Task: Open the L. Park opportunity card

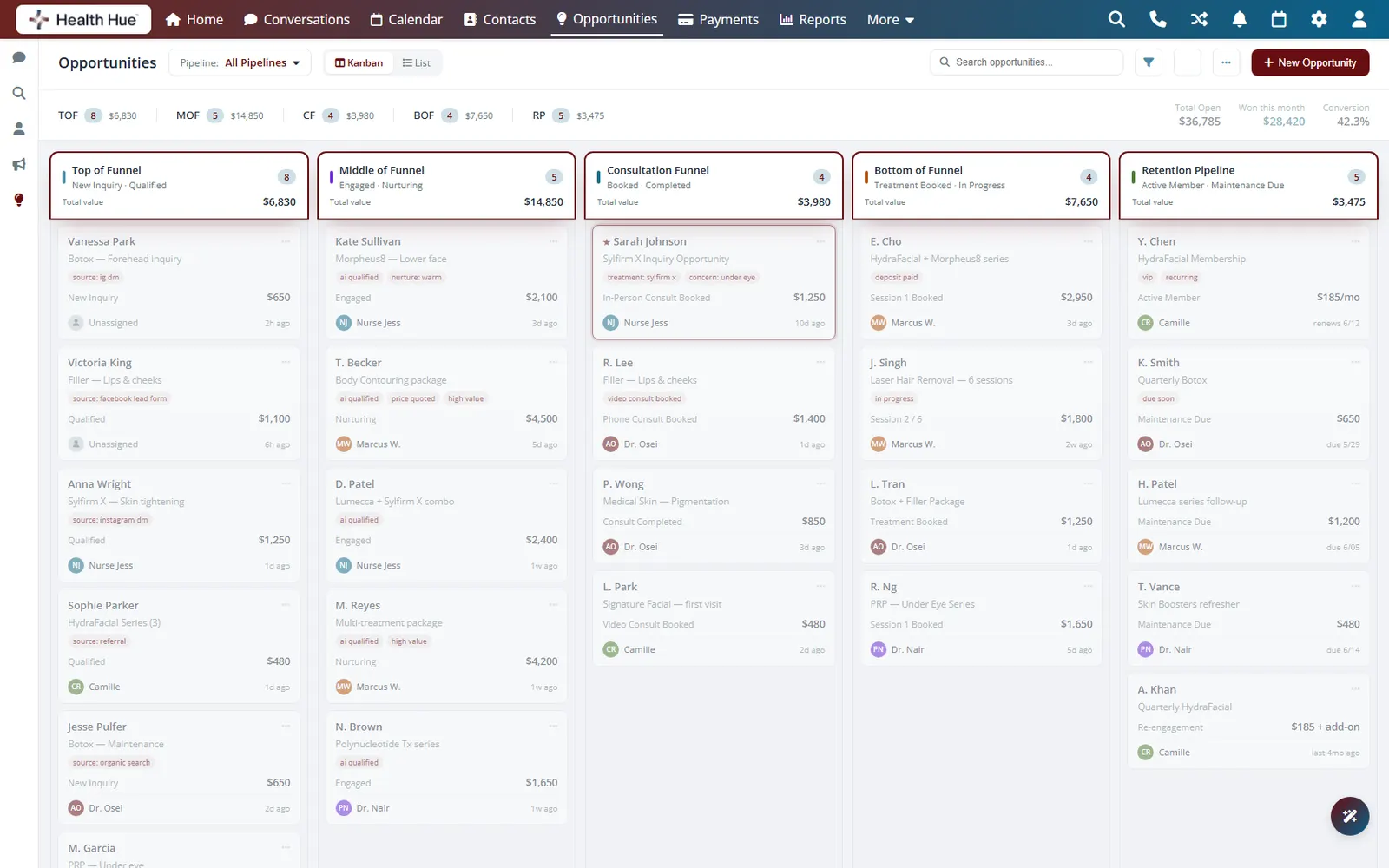Action: tap(714, 619)
